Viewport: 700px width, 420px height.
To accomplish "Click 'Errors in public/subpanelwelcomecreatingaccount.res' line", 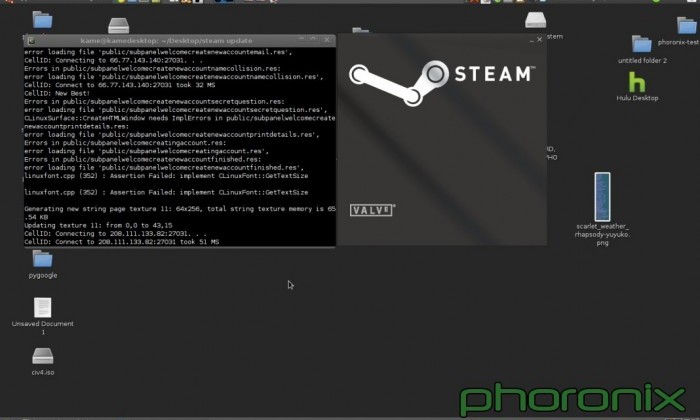I will tap(125, 143).
